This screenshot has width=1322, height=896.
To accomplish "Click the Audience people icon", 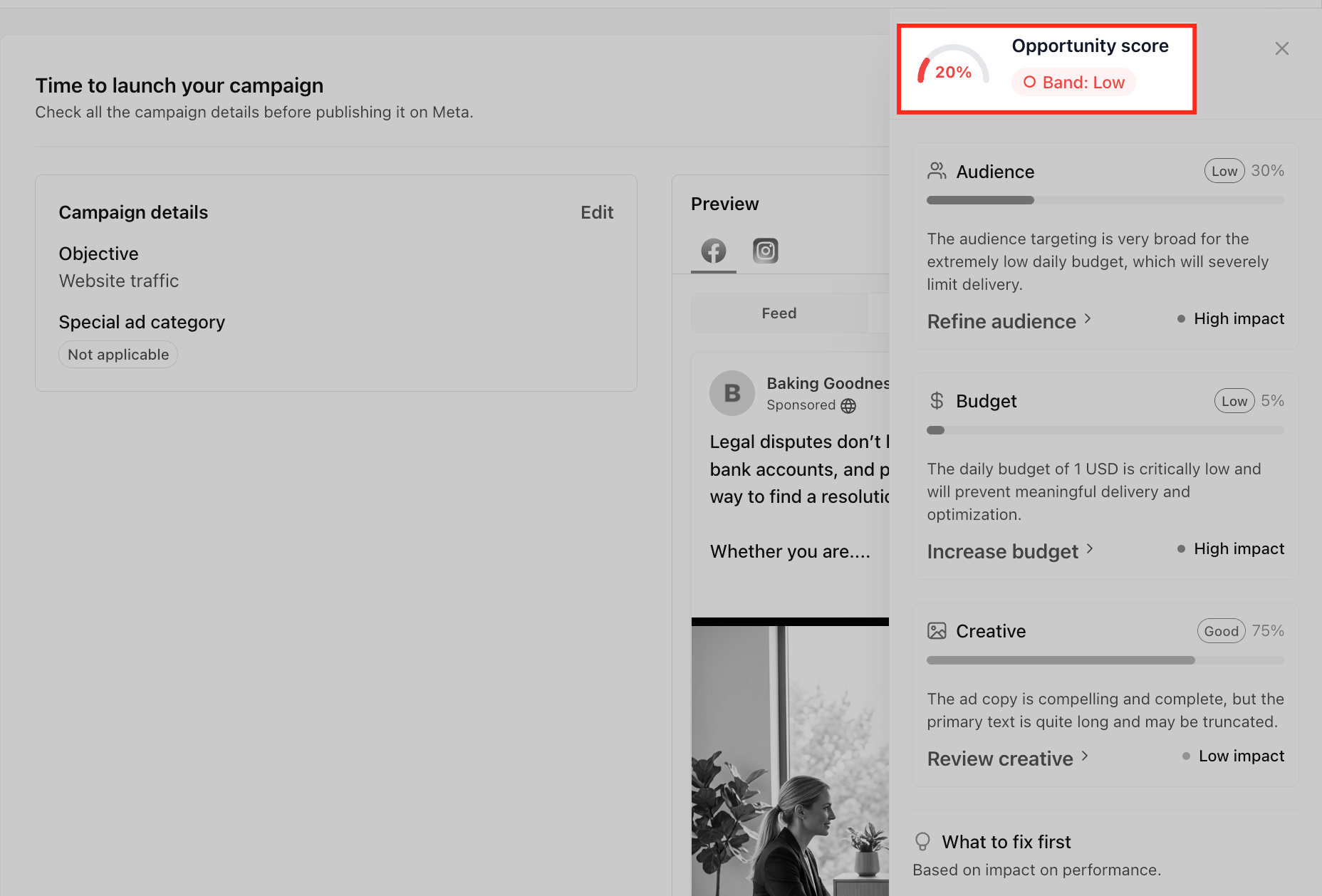I will (937, 171).
